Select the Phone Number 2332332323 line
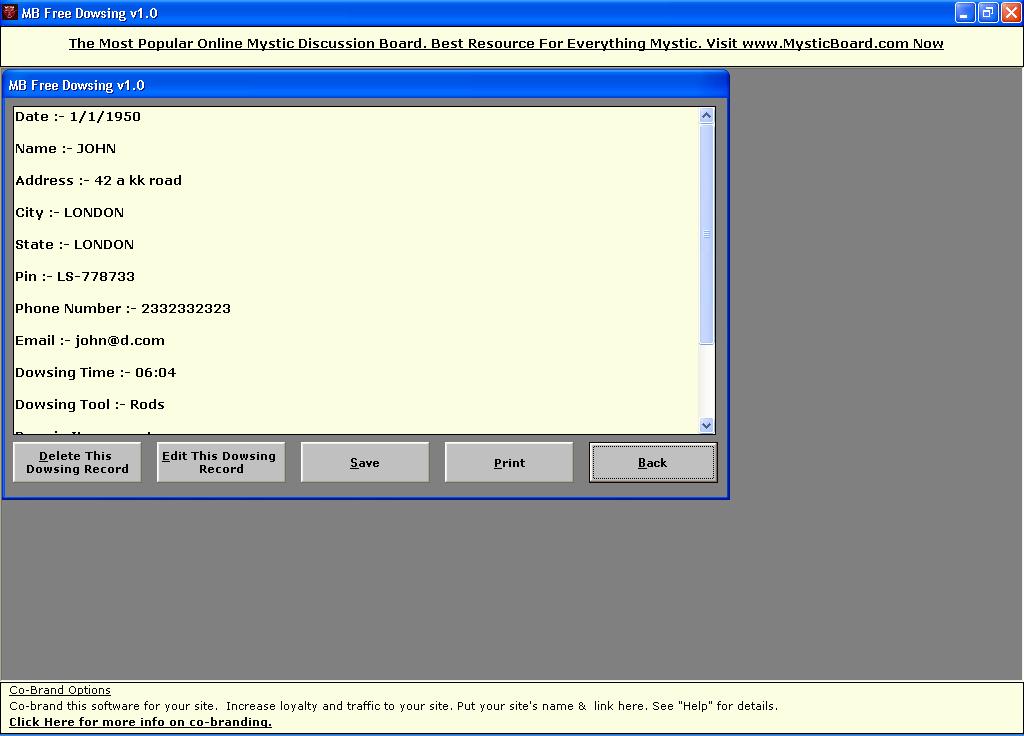This screenshot has width=1024, height=736. (123, 309)
